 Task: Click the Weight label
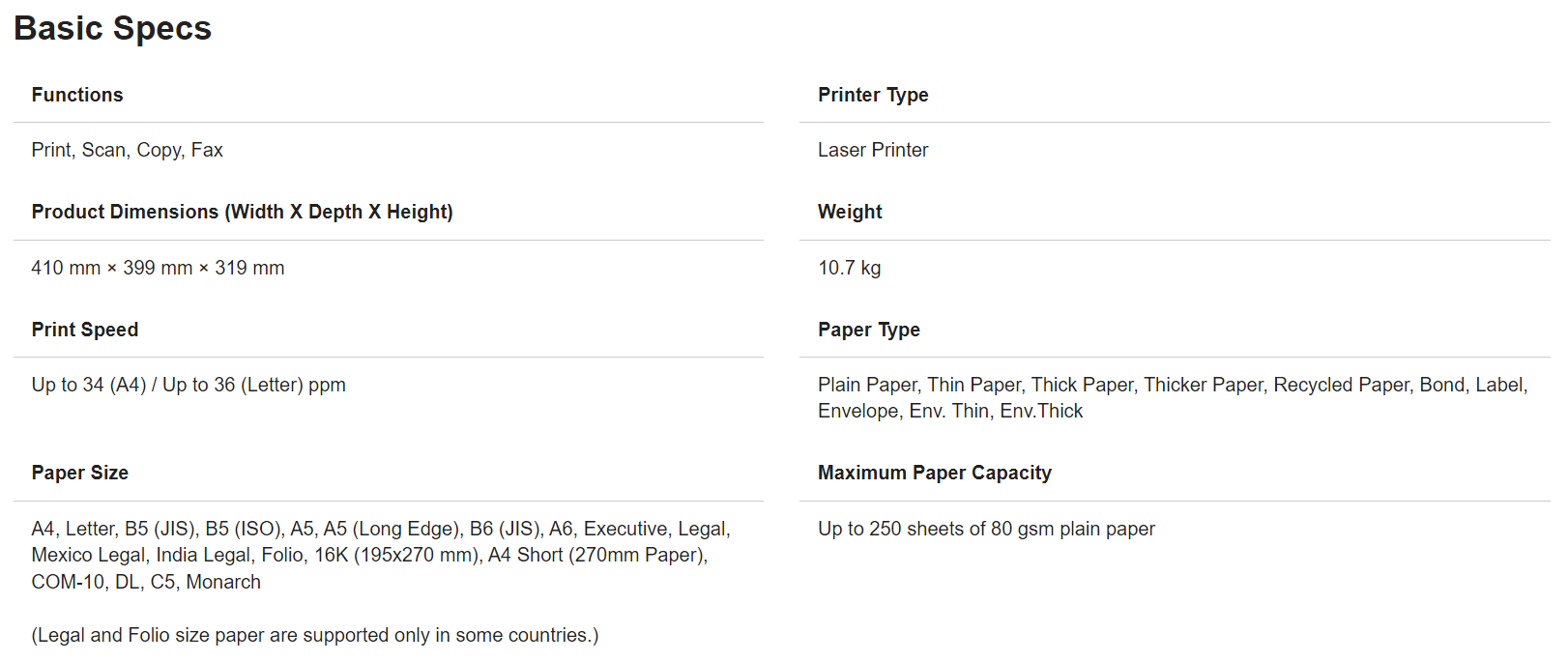point(850,212)
